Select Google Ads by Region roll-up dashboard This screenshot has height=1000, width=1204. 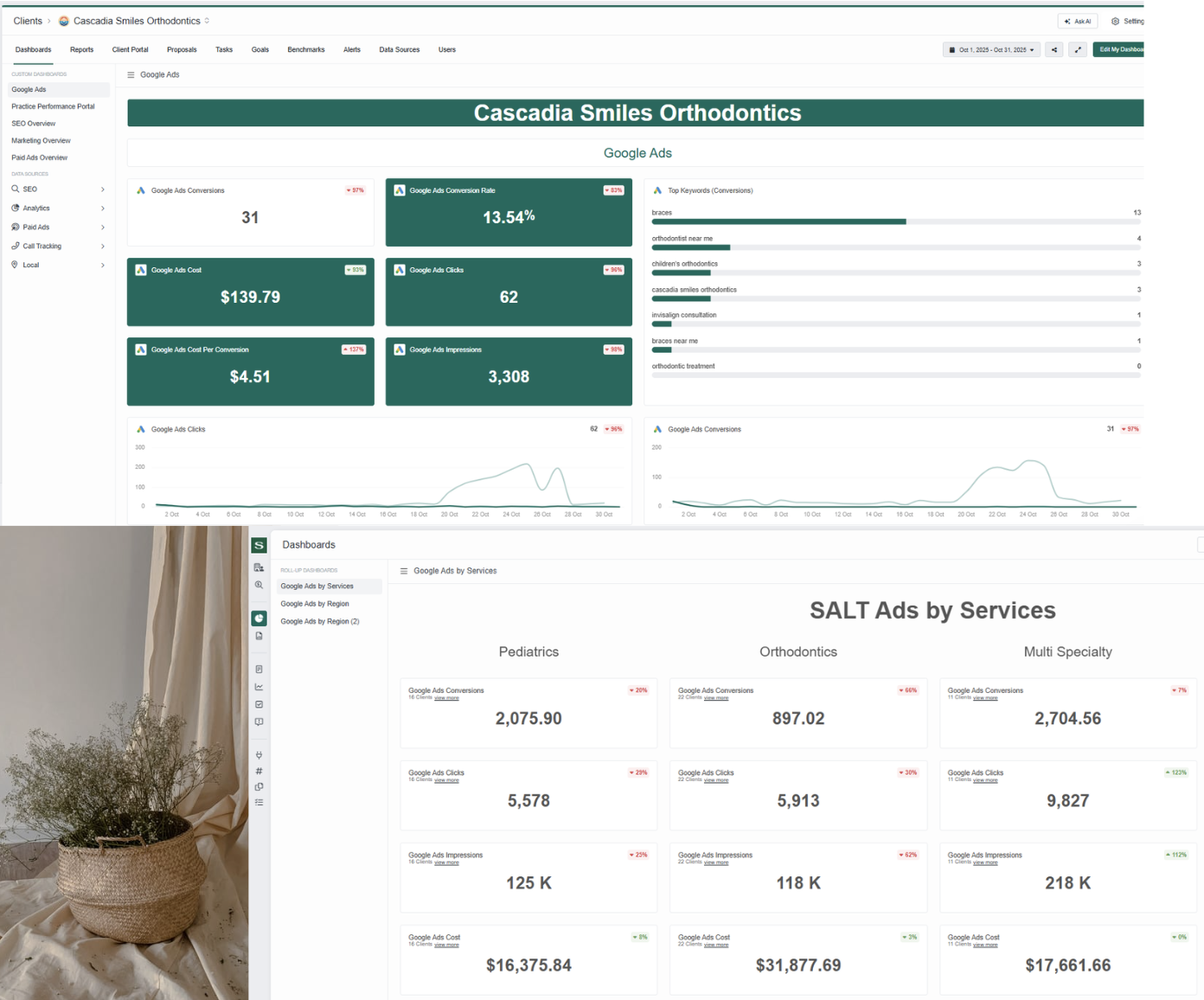315,604
